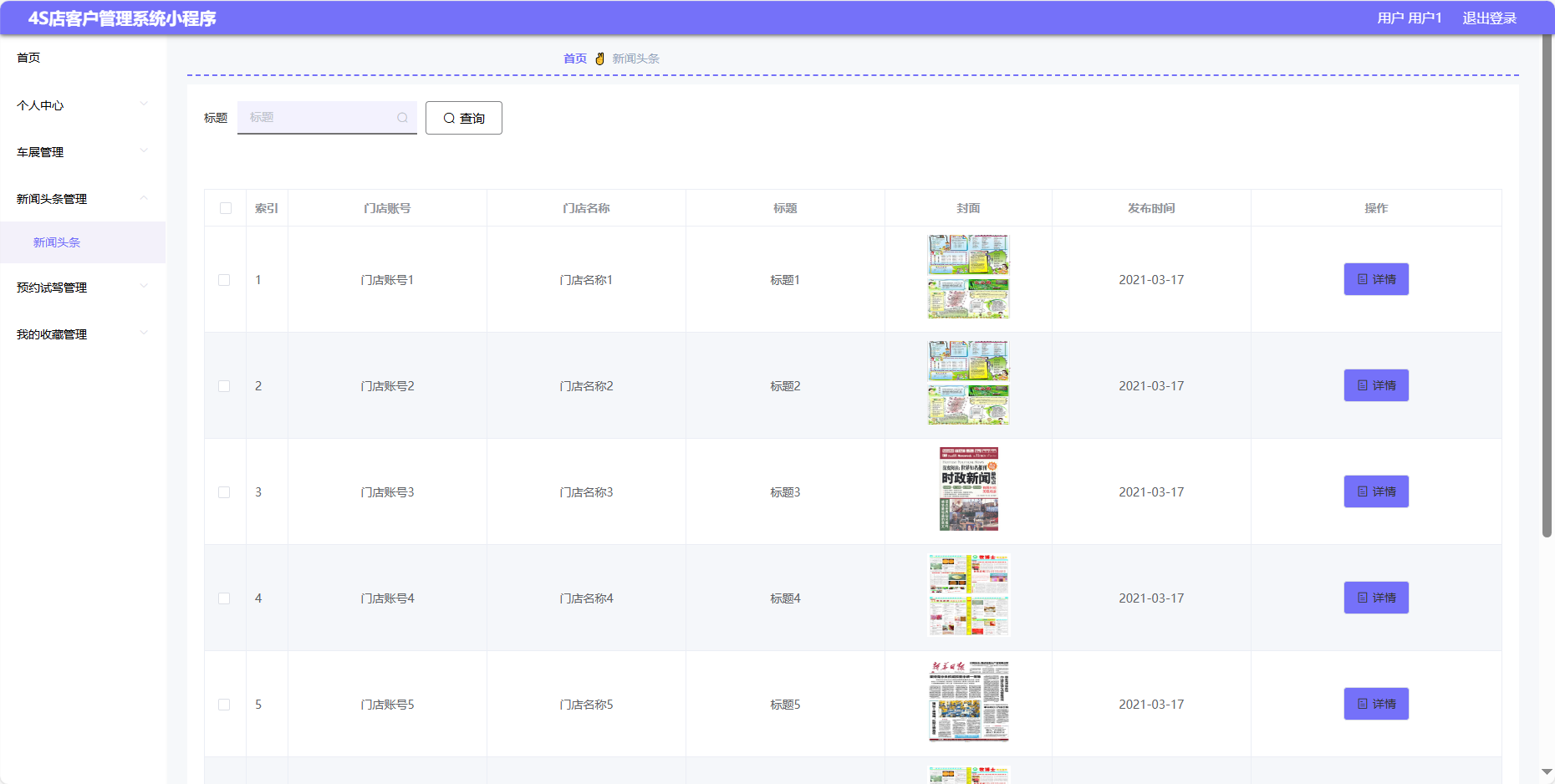Collapse the 新闻头条管理 menu chevron

[x=144, y=198]
